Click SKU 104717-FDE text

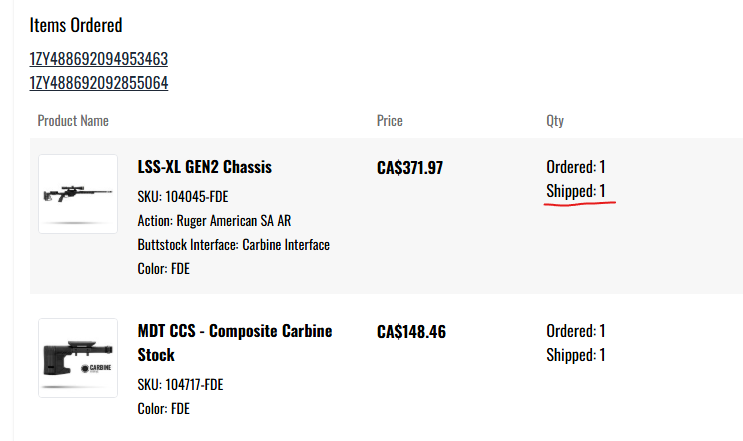pyautogui.click(x=180, y=385)
